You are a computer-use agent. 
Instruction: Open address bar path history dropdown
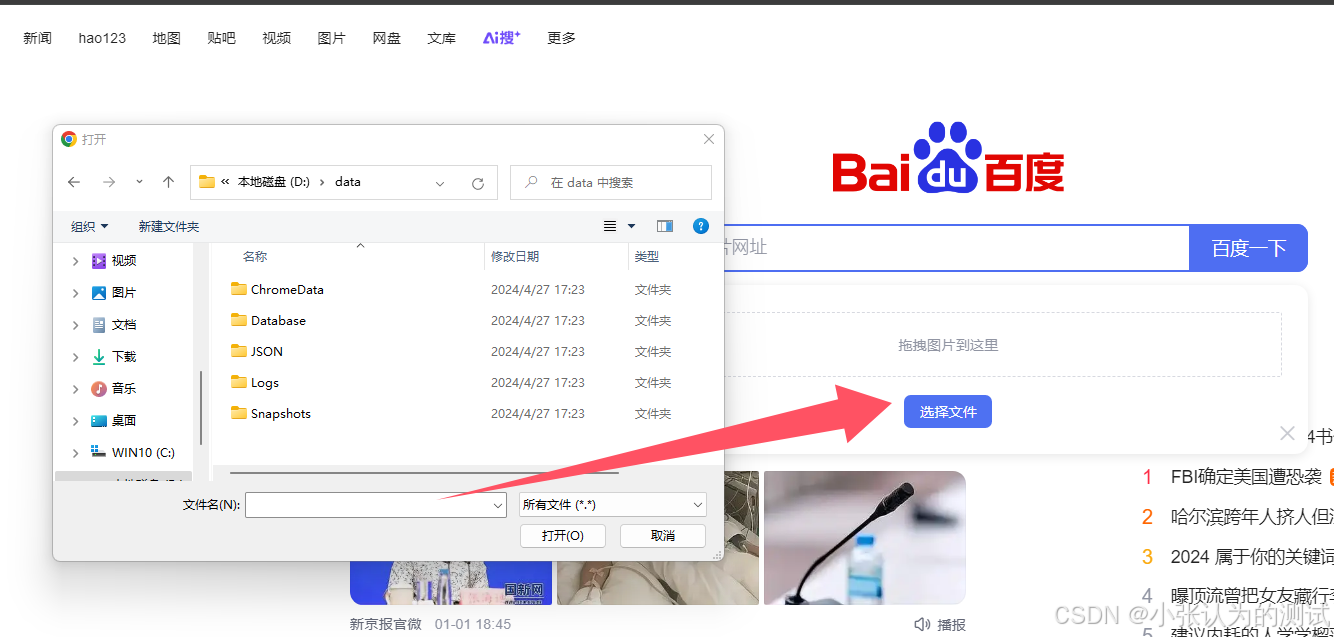(x=440, y=183)
